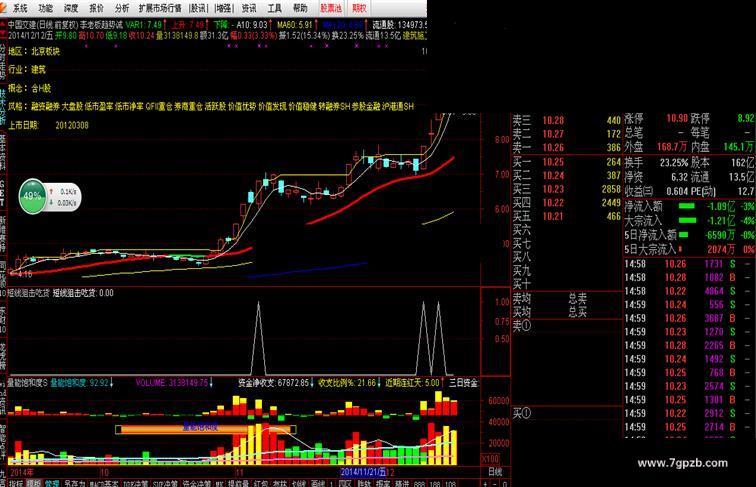This screenshot has height=487, width=756.
Task: Click the 5日大宗流入 row
Action: [x=689, y=249]
